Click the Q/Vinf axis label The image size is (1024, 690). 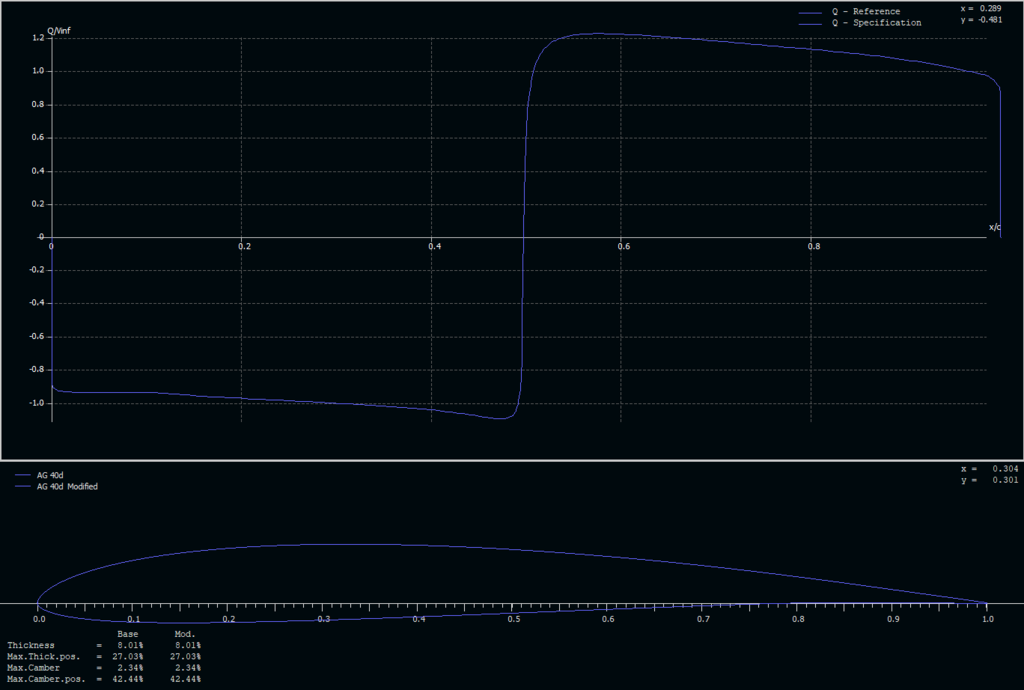tap(57, 28)
